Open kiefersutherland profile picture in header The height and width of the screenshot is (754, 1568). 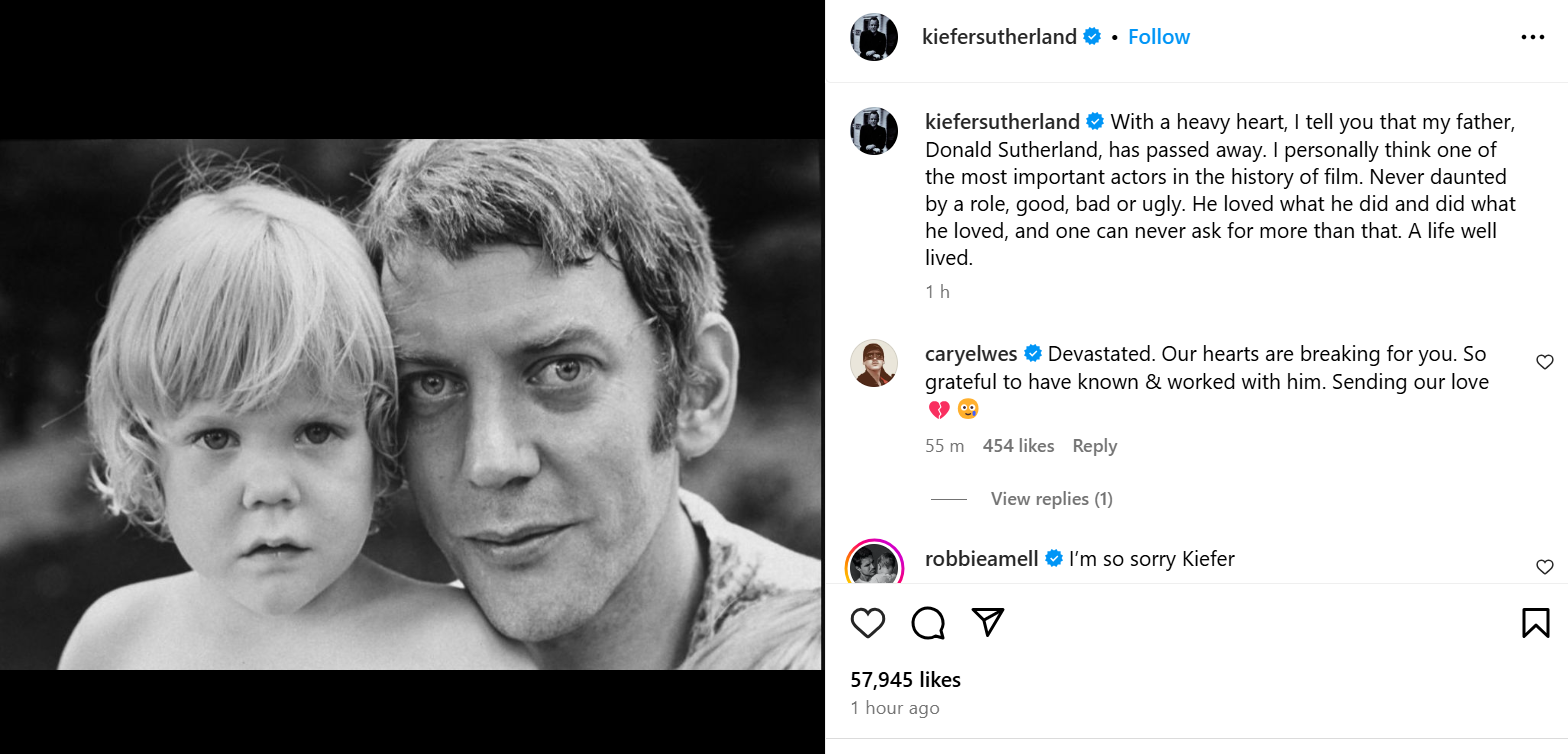pos(874,37)
